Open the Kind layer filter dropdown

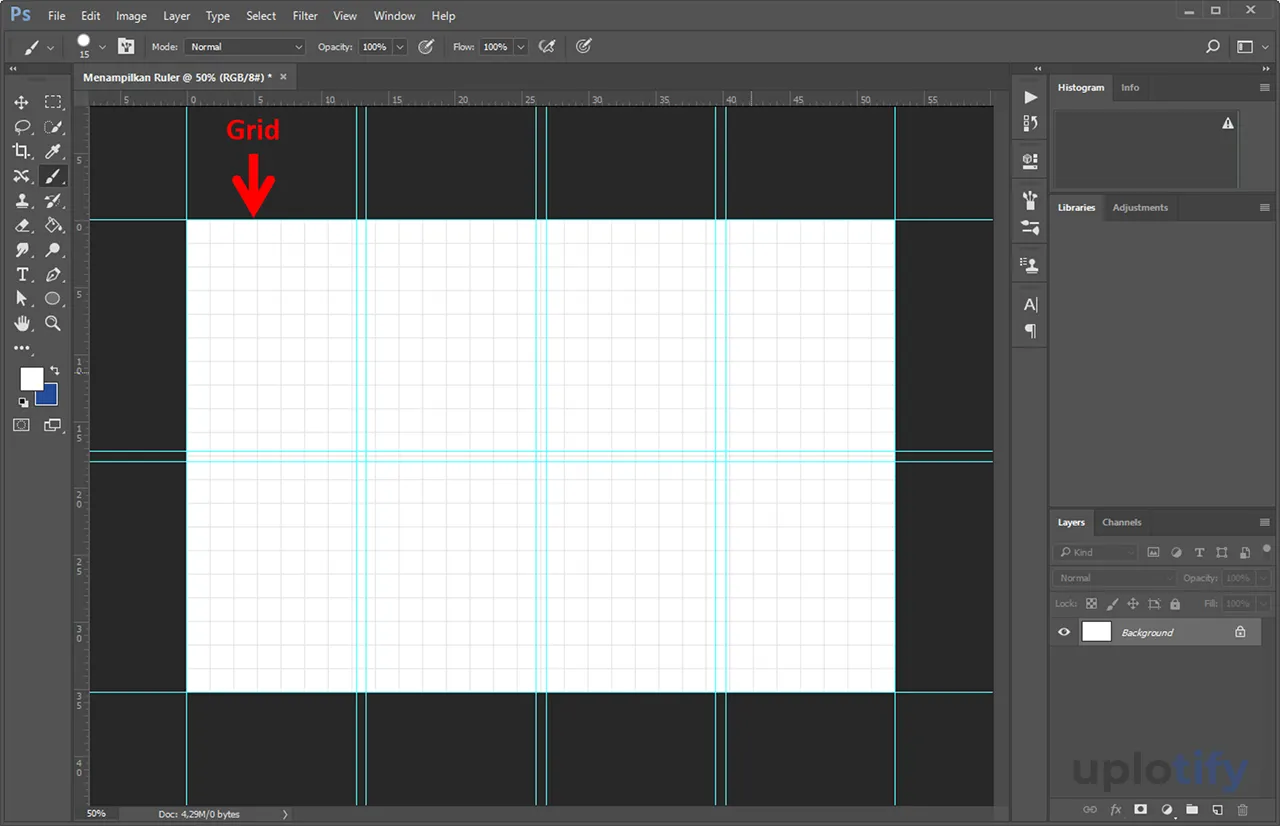pyautogui.click(x=1097, y=552)
